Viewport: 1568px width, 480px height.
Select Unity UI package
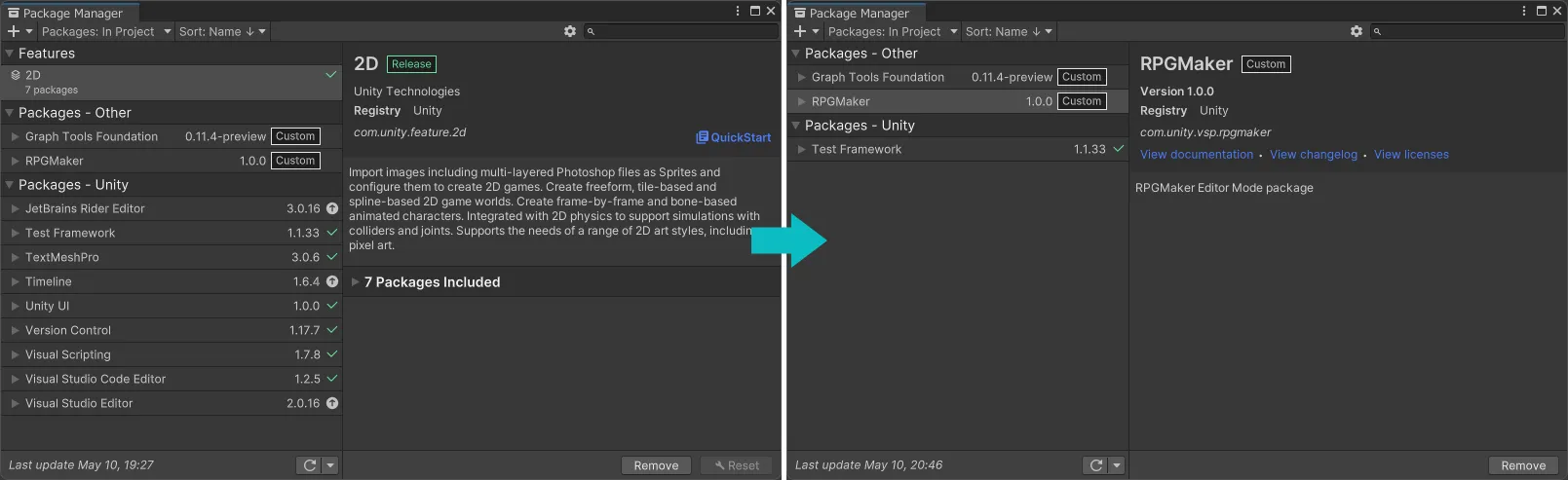click(x=172, y=306)
